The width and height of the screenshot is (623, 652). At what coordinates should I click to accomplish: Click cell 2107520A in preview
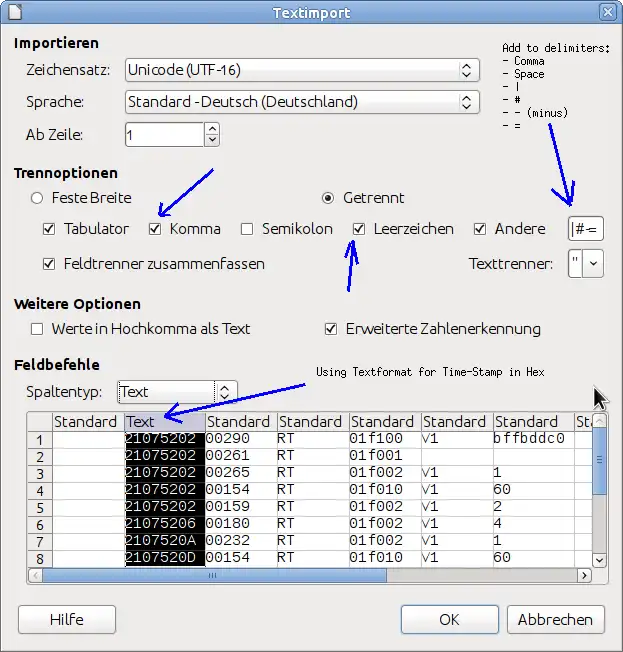point(165,541)
